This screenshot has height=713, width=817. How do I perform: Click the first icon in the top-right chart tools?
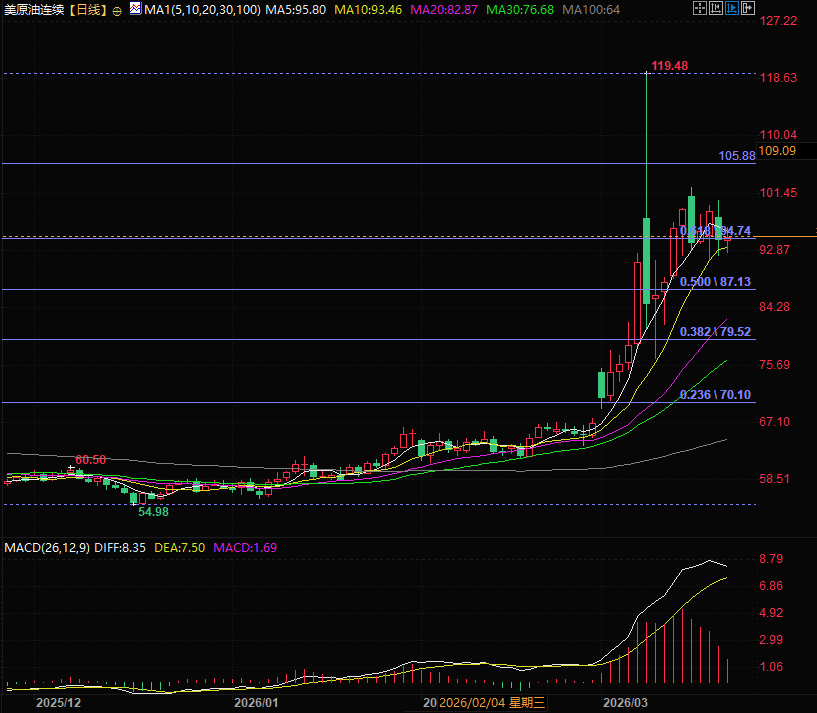(700, 8)
